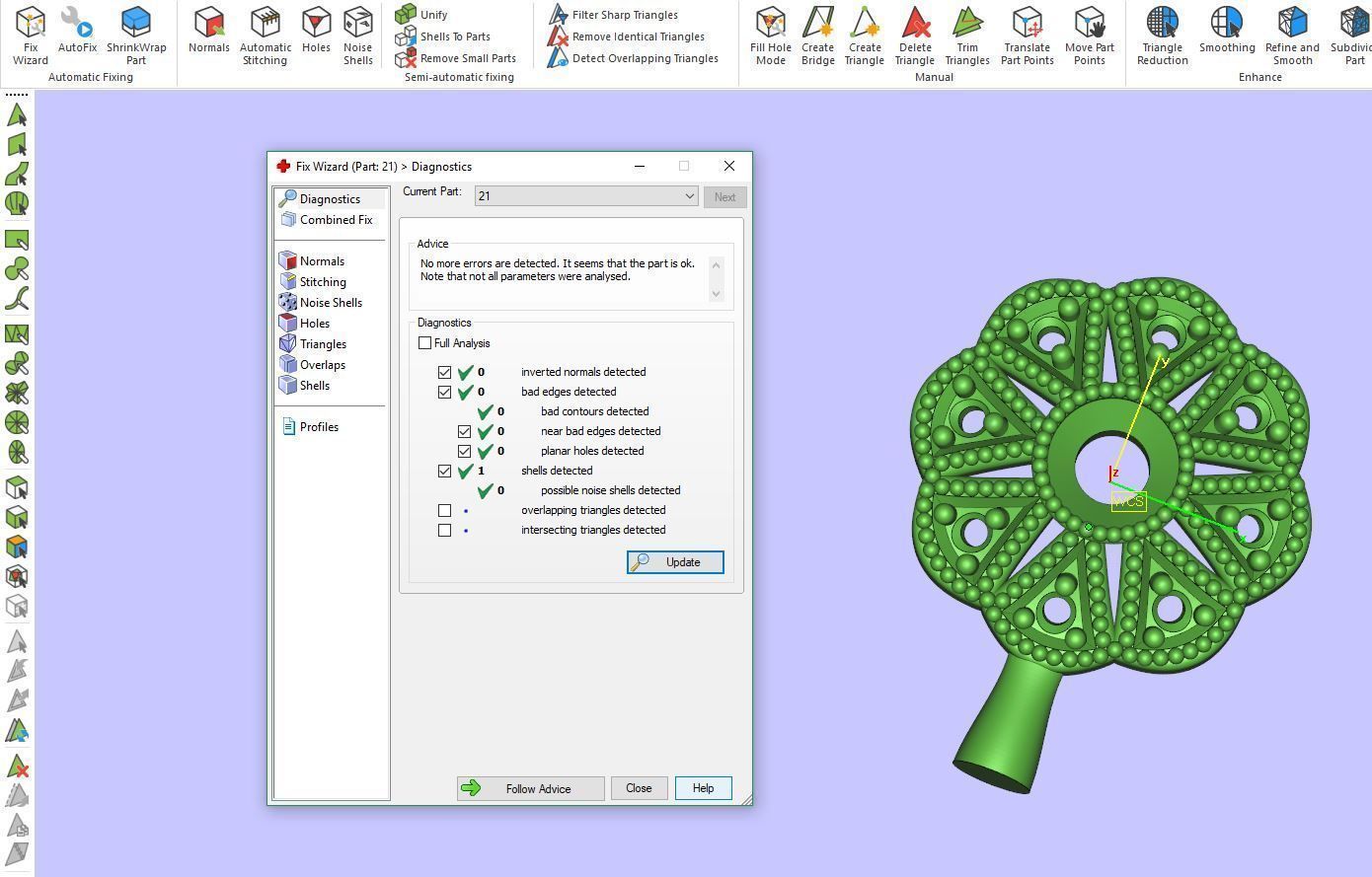Toggle shells detected checkbox
The image size is (1372, 877).
point(444,472)
